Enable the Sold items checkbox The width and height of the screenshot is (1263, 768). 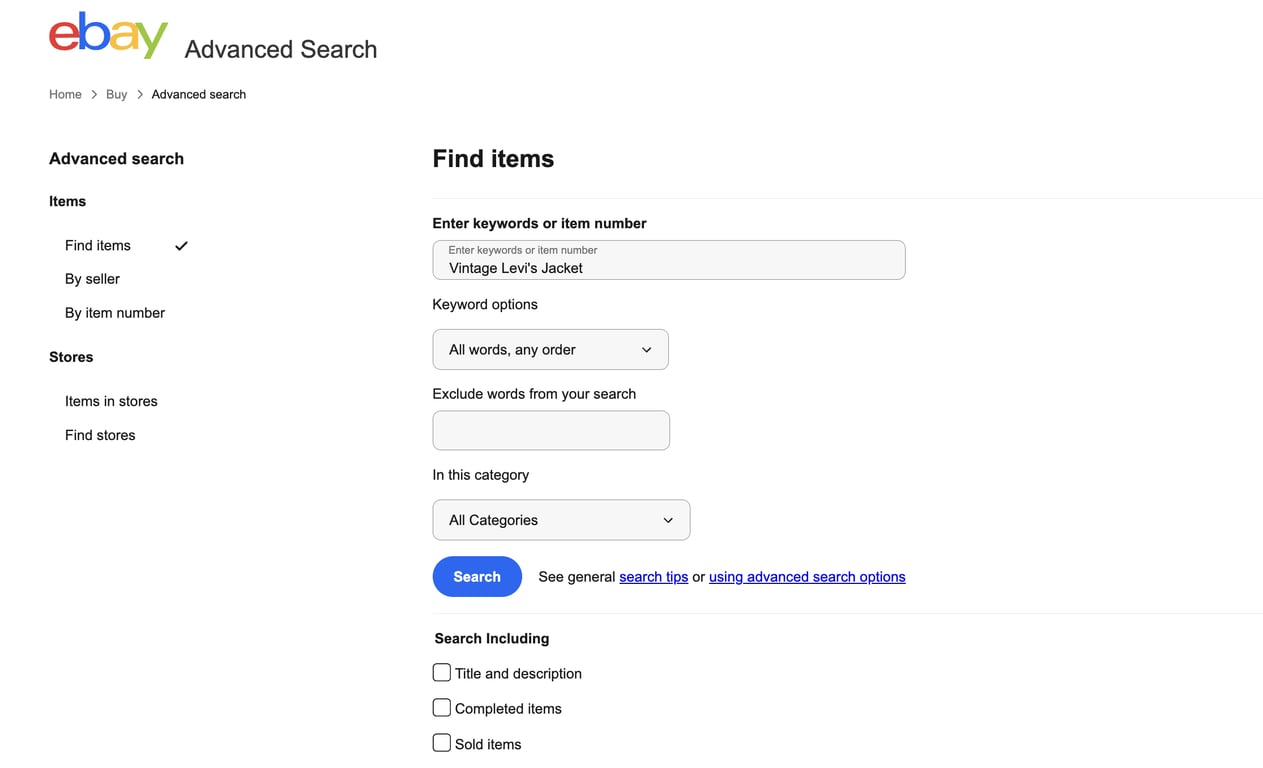click(441, 742)
